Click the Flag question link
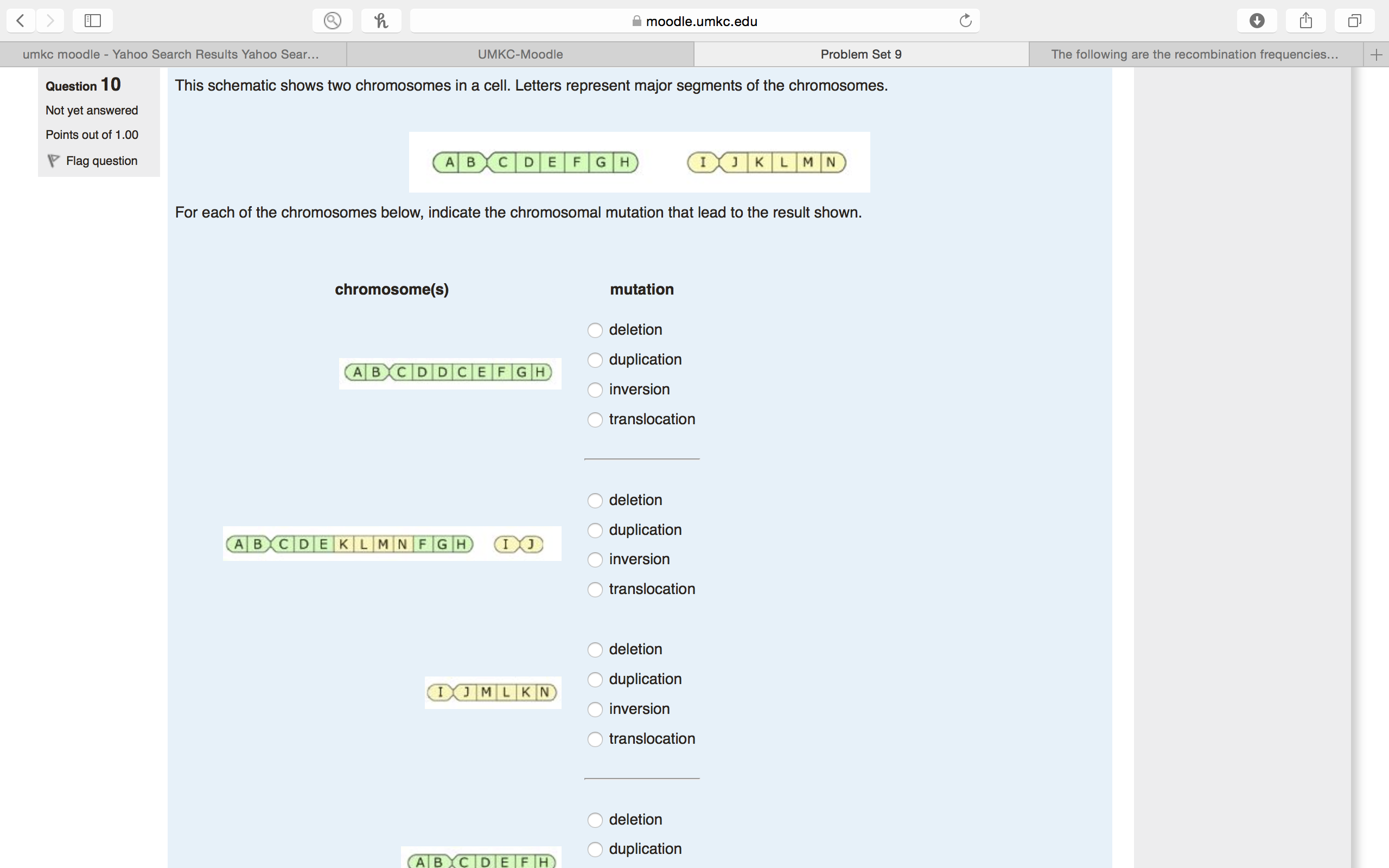 point(101,161)
